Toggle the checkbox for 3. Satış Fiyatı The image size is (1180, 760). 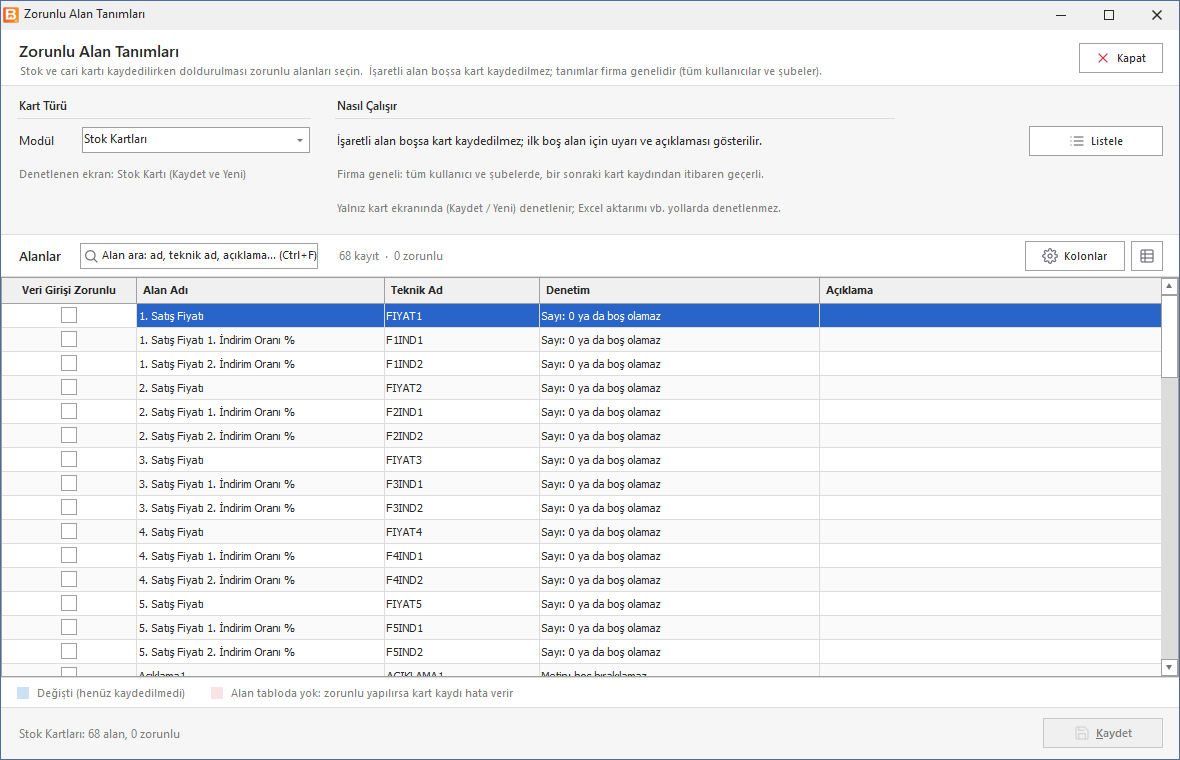(x=69, y=459)
